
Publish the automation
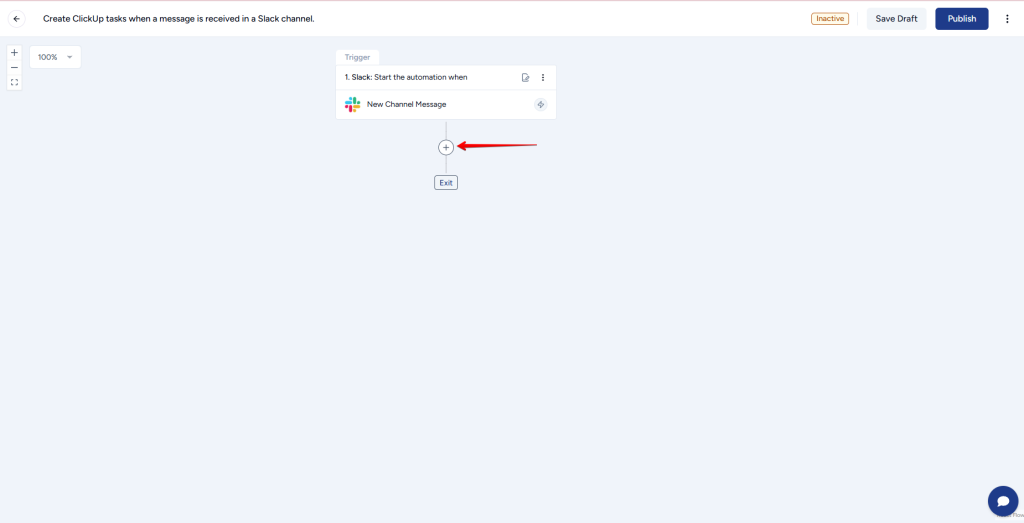(x=961, y=19)
